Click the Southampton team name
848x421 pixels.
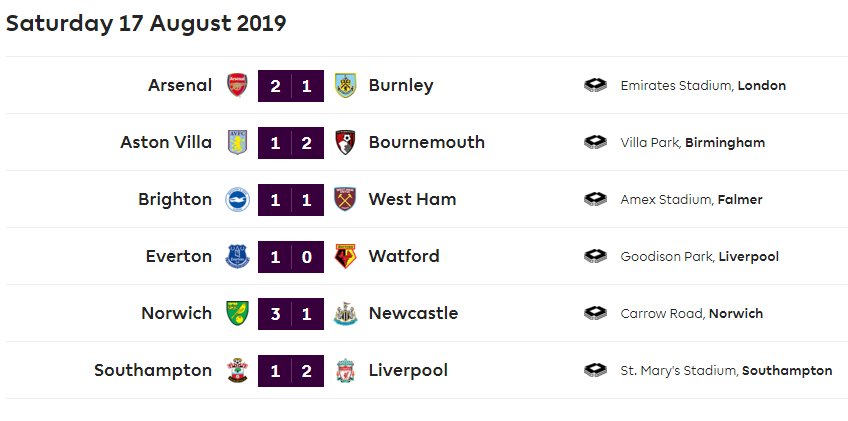153,370
